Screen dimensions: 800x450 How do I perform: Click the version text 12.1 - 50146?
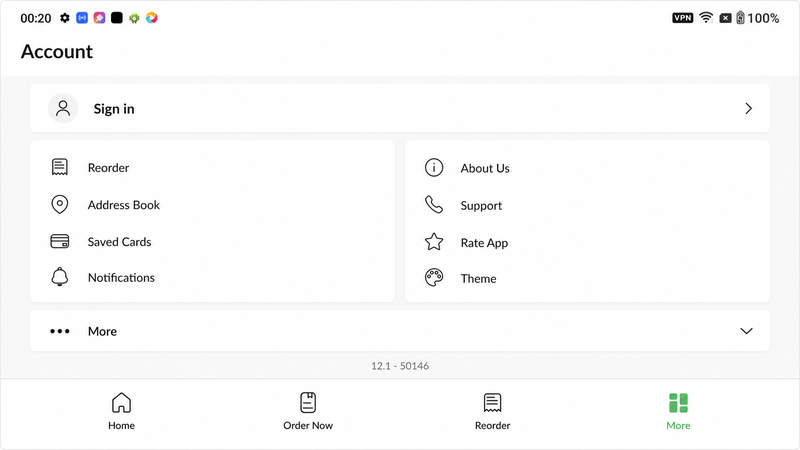coord(400,366)
